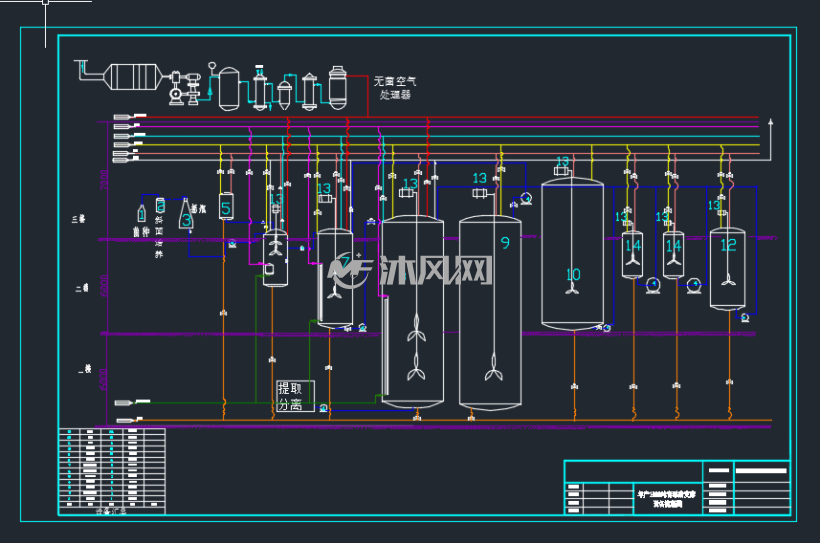Click the small pump beneath tank 12
Image resolution: width=820 pixels, height=543 pixels.
745,318
